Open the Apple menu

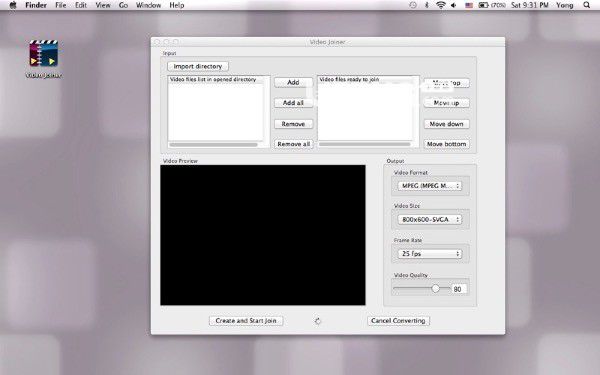point(13,5)
